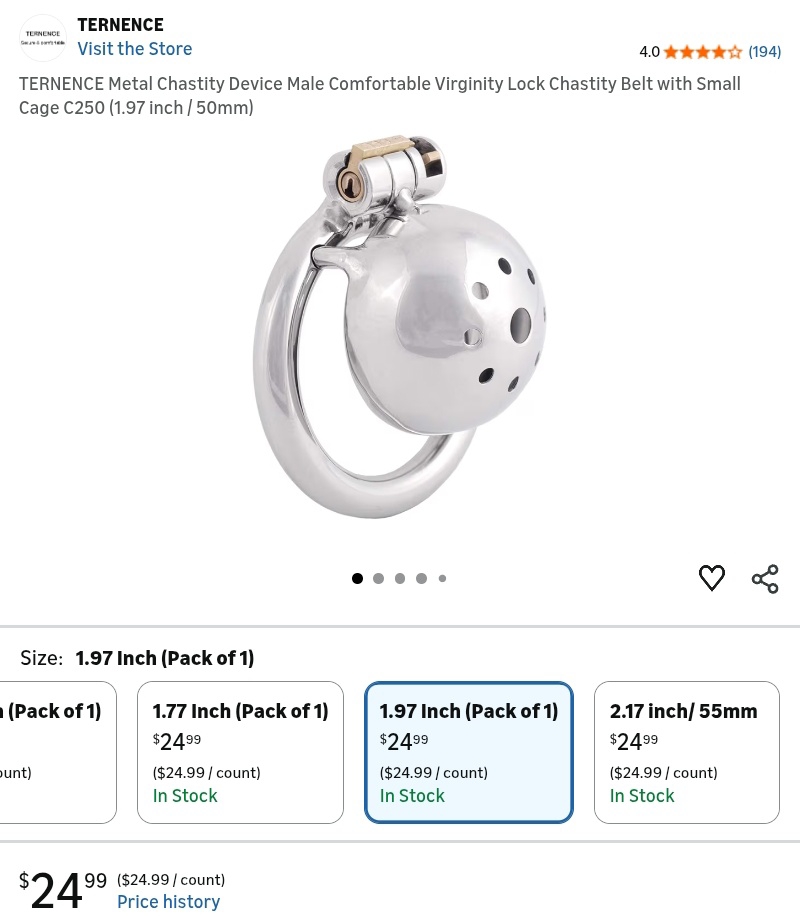This screenshot has height=916, width=800.
Task: Click the product title text
Action: click(x=380, y=95)
